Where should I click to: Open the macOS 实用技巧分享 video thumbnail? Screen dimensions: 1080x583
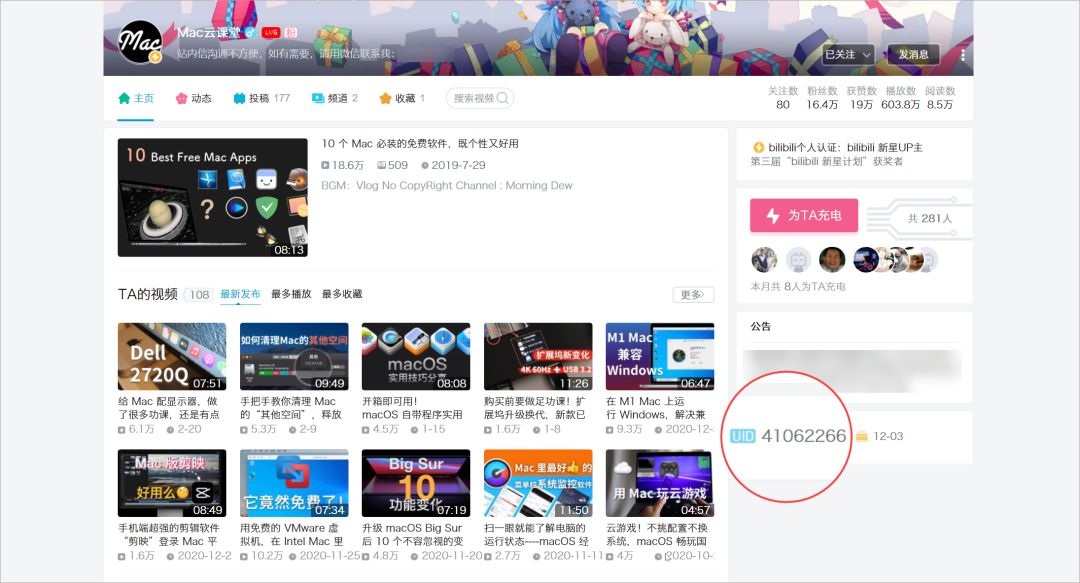coord(416,356)
